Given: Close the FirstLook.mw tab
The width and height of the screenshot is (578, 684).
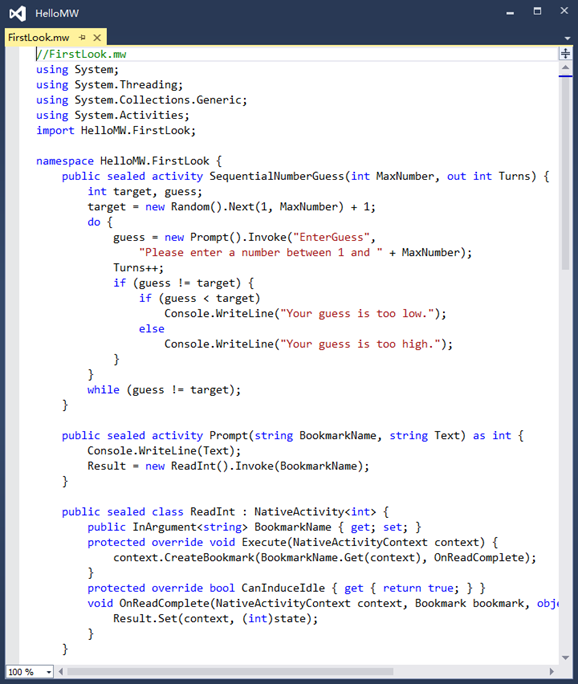Looking at the screenshot, I should point(97,38).
